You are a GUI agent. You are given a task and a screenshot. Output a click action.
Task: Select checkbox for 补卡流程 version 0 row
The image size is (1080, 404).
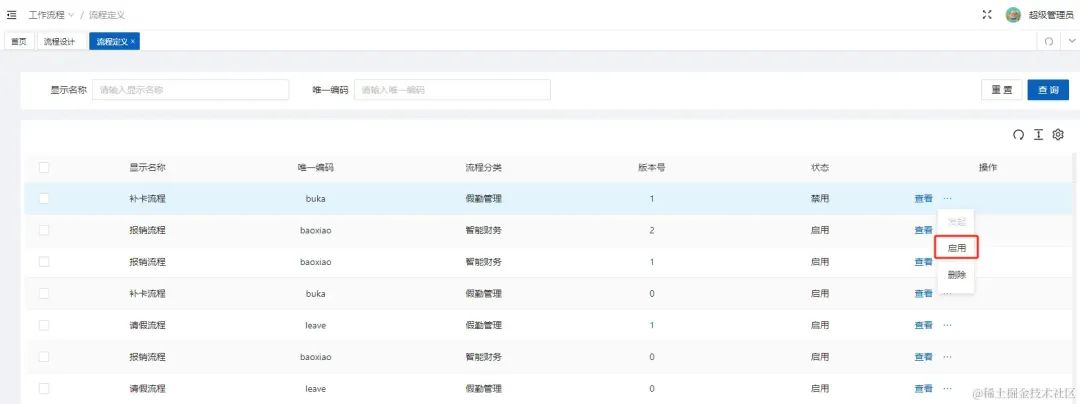pos(44,293)
